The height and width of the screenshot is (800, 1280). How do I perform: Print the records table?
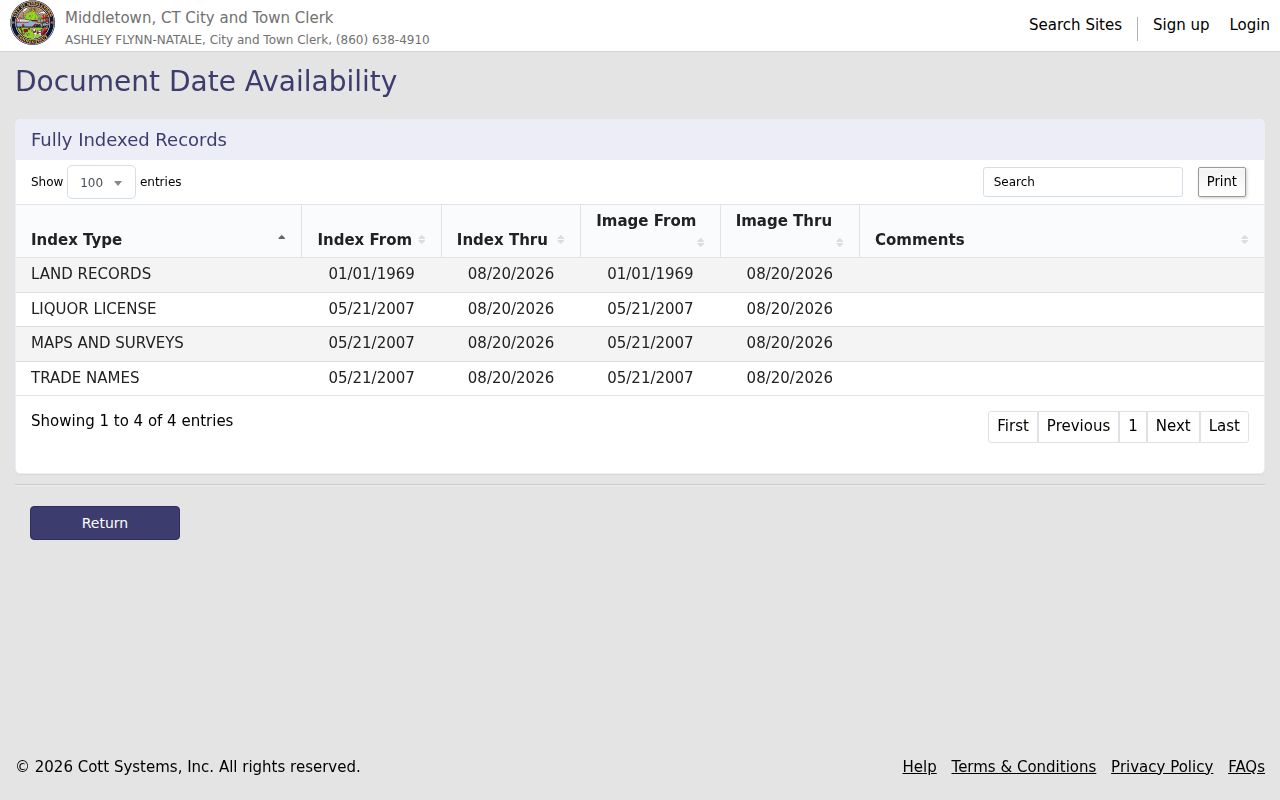(x=1222, y=182)
